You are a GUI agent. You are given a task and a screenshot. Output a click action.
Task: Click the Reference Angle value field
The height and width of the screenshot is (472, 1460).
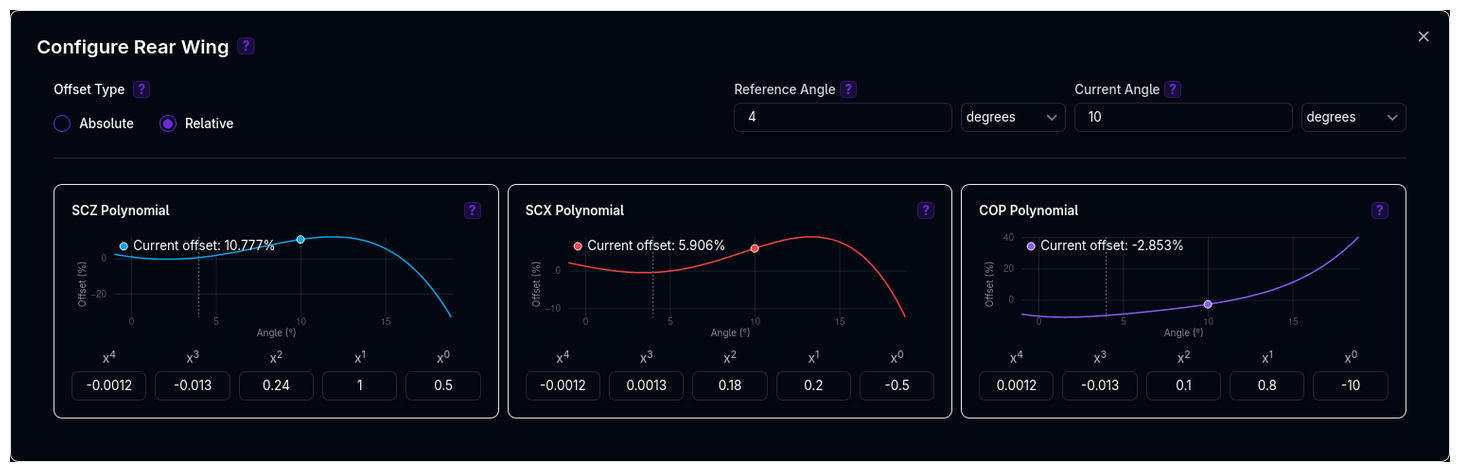tap(842, 118)
